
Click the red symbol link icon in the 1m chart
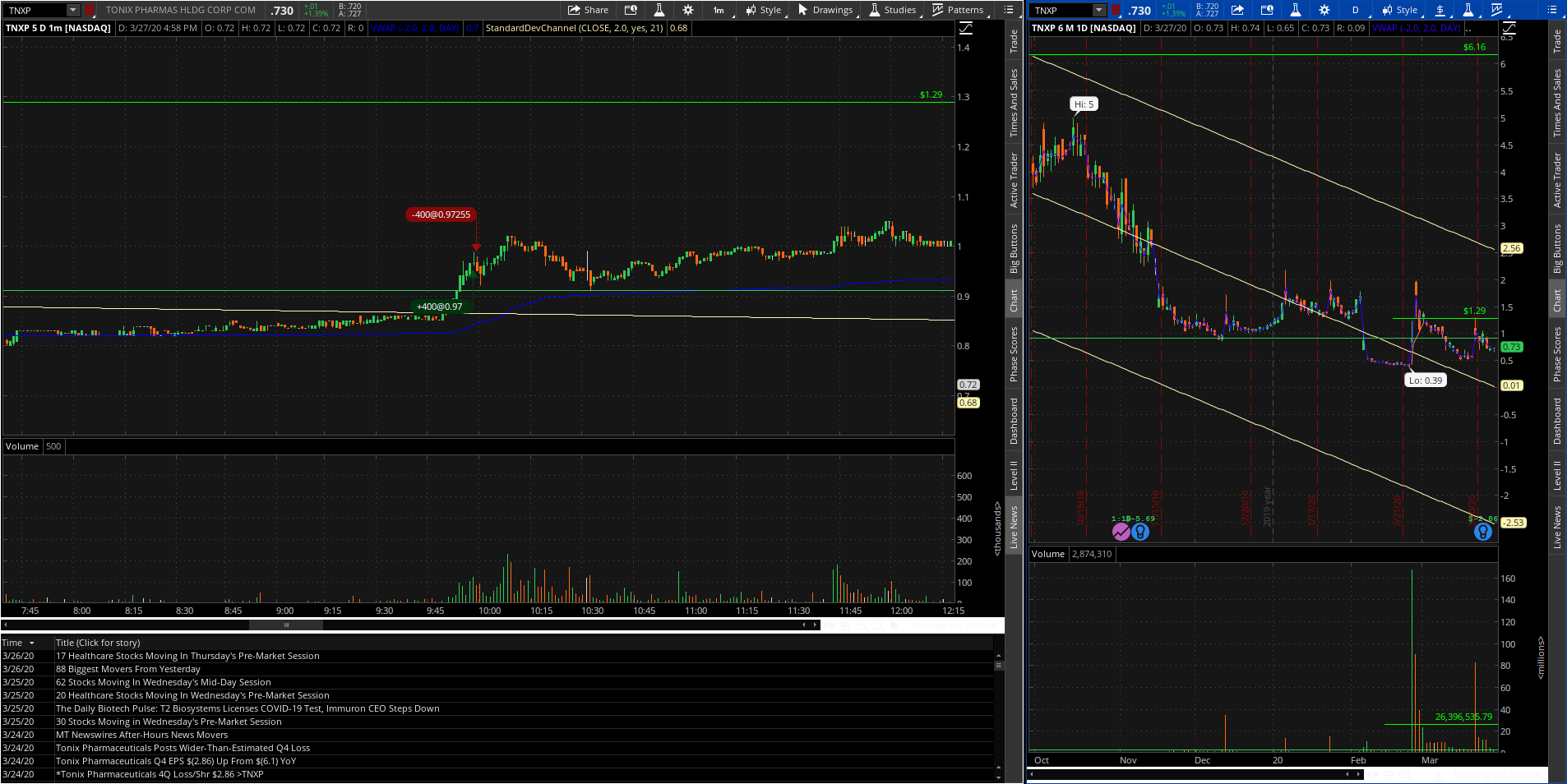tap(90, 10)
